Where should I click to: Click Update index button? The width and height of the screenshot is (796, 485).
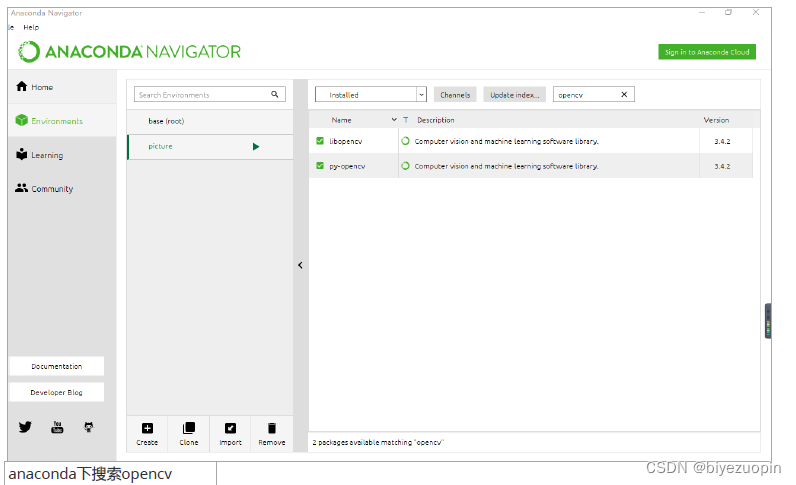pyautogui.click(x=514, y=95)
